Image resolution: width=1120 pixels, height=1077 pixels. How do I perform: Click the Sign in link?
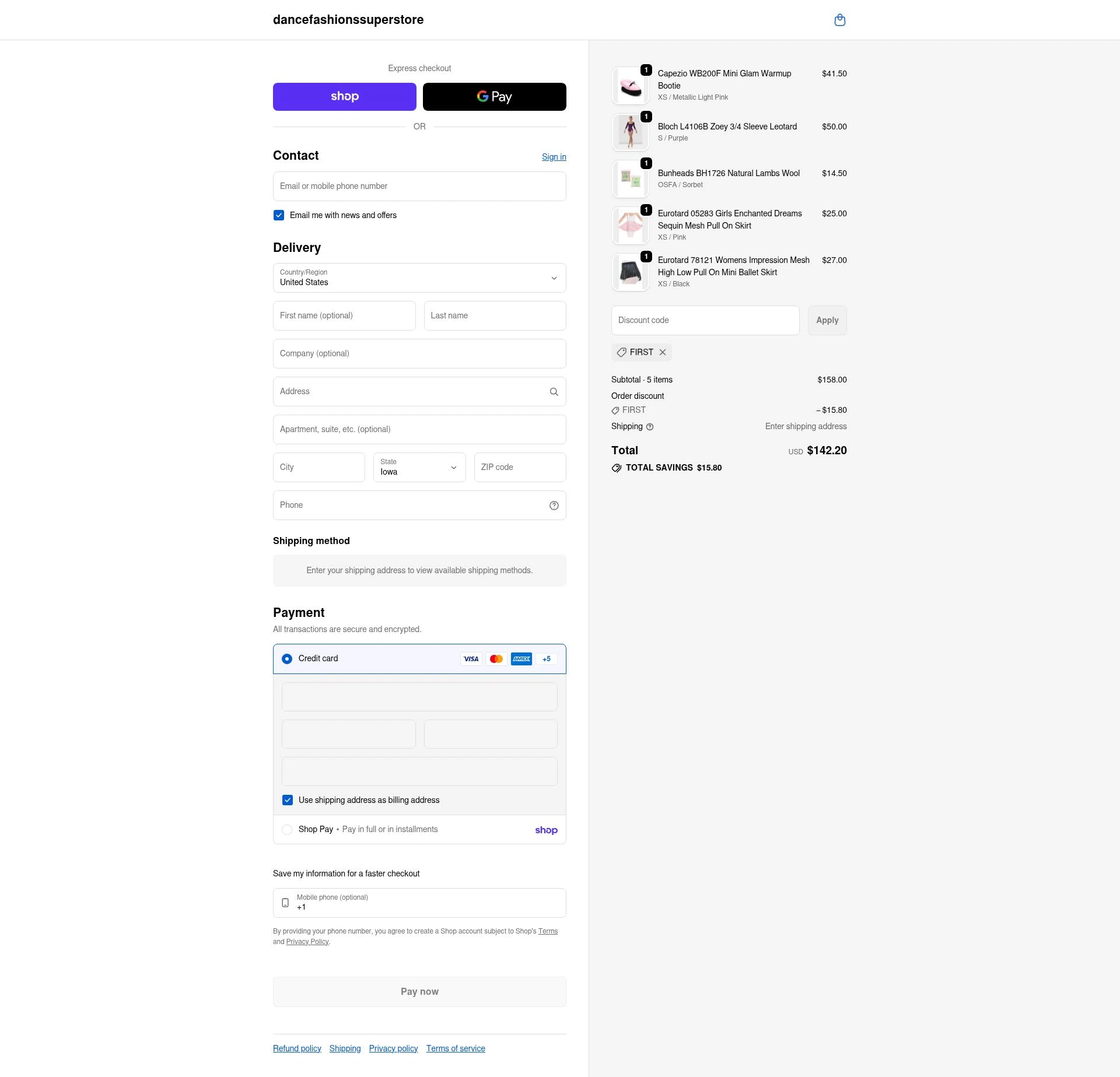coord(554,157)
